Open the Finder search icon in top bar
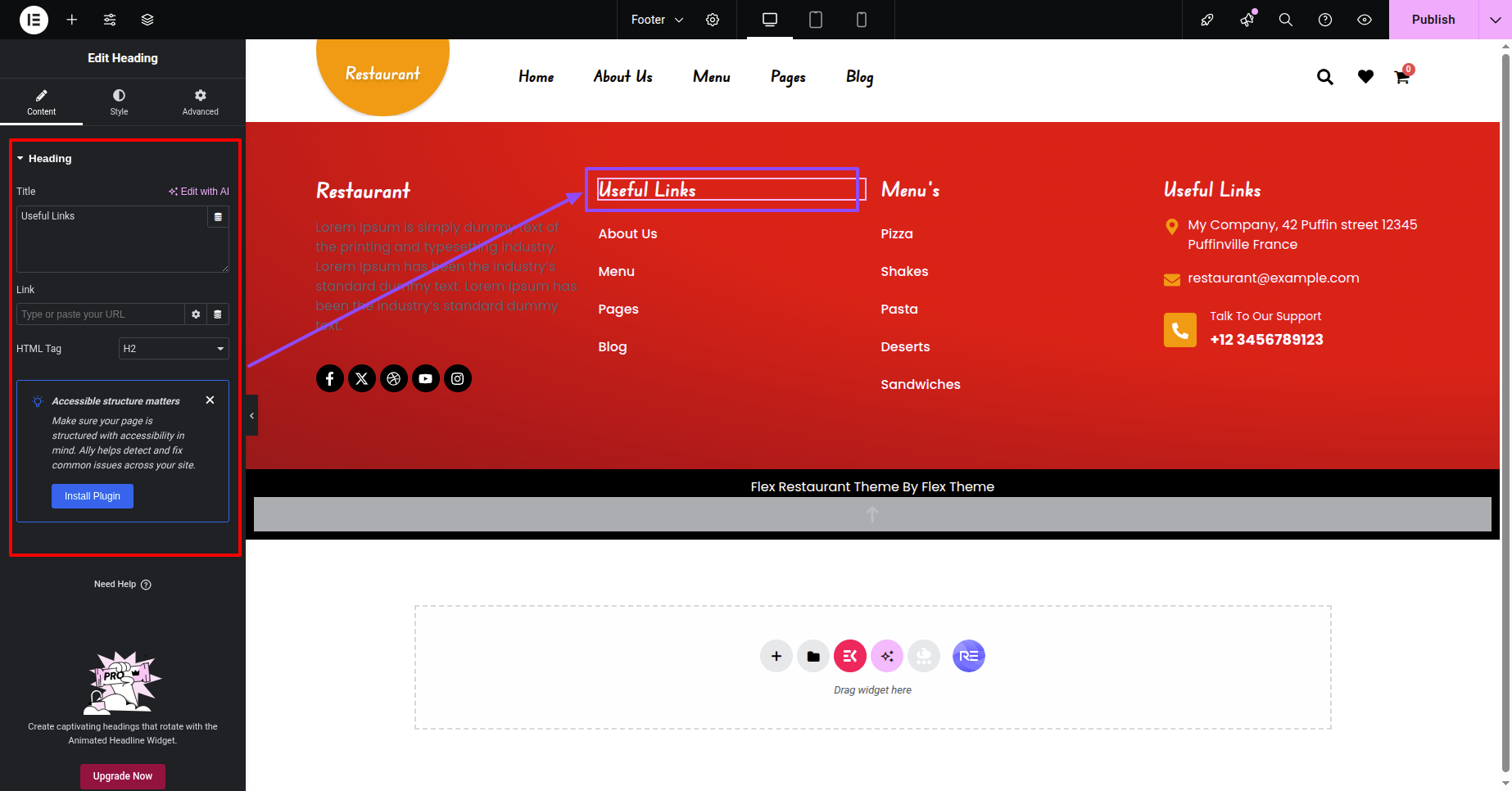The height and width of the screenshot is (791, 1512). pyautogui.click(x=1286, y=20)
